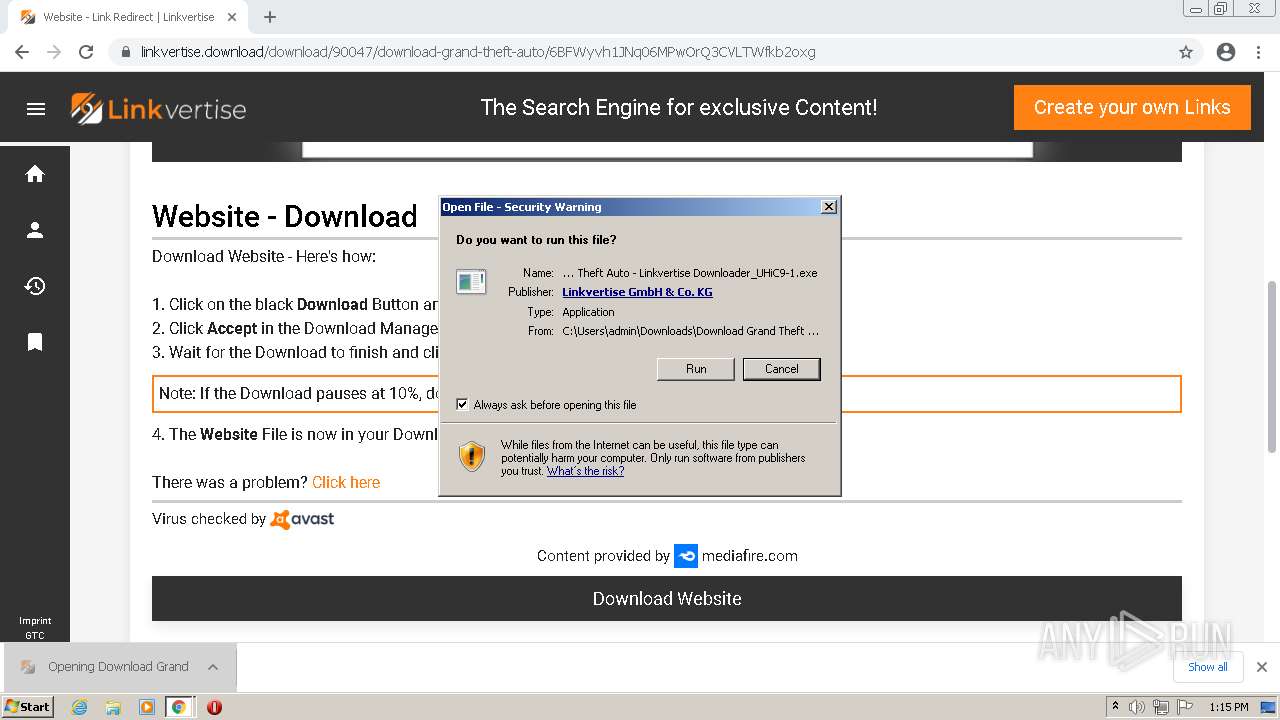Open the Imprint link in sidebar
Screen dimensions: 1280x720
point(35,621)
